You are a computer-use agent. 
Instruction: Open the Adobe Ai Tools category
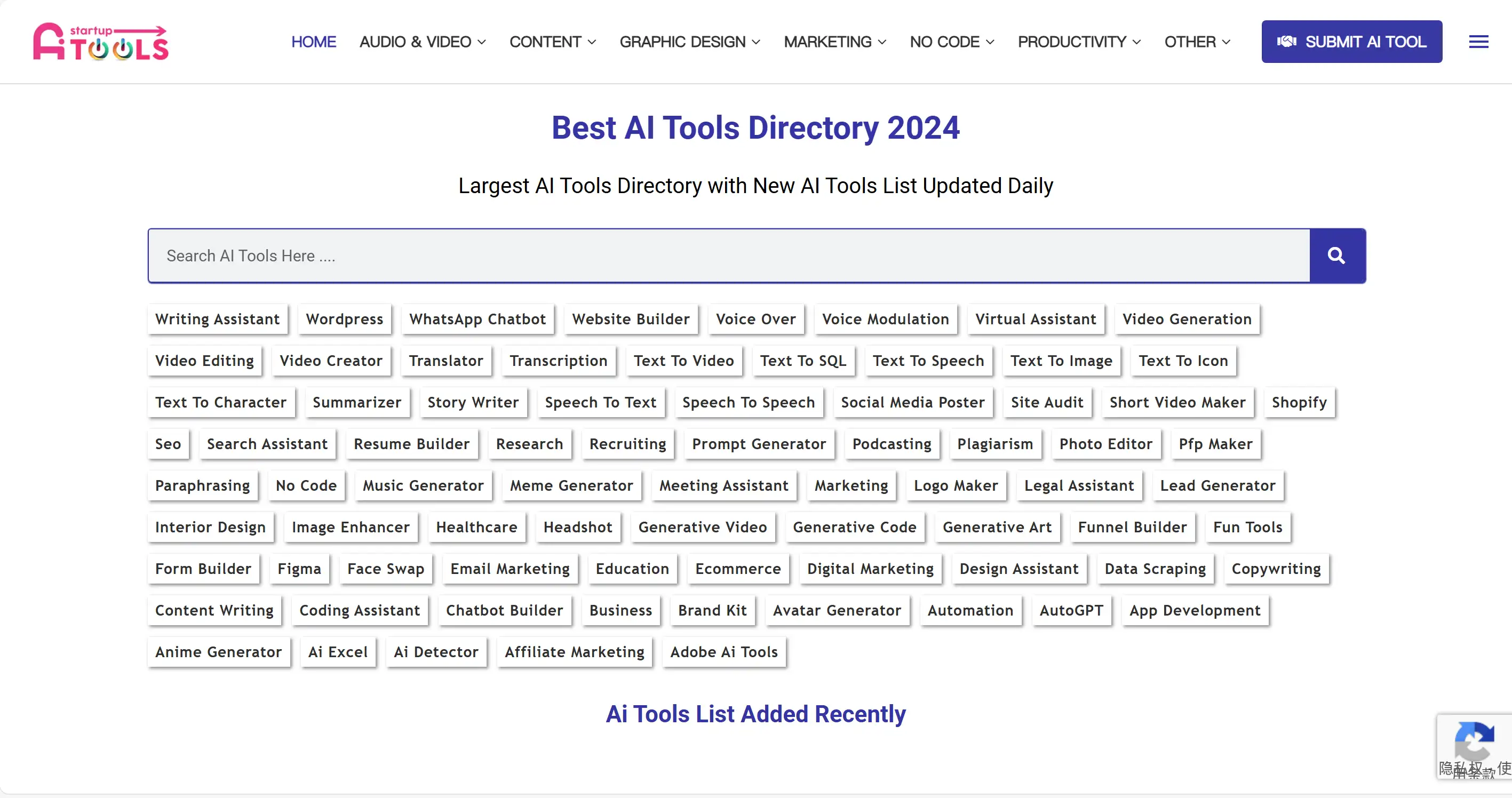click(723, 652)
